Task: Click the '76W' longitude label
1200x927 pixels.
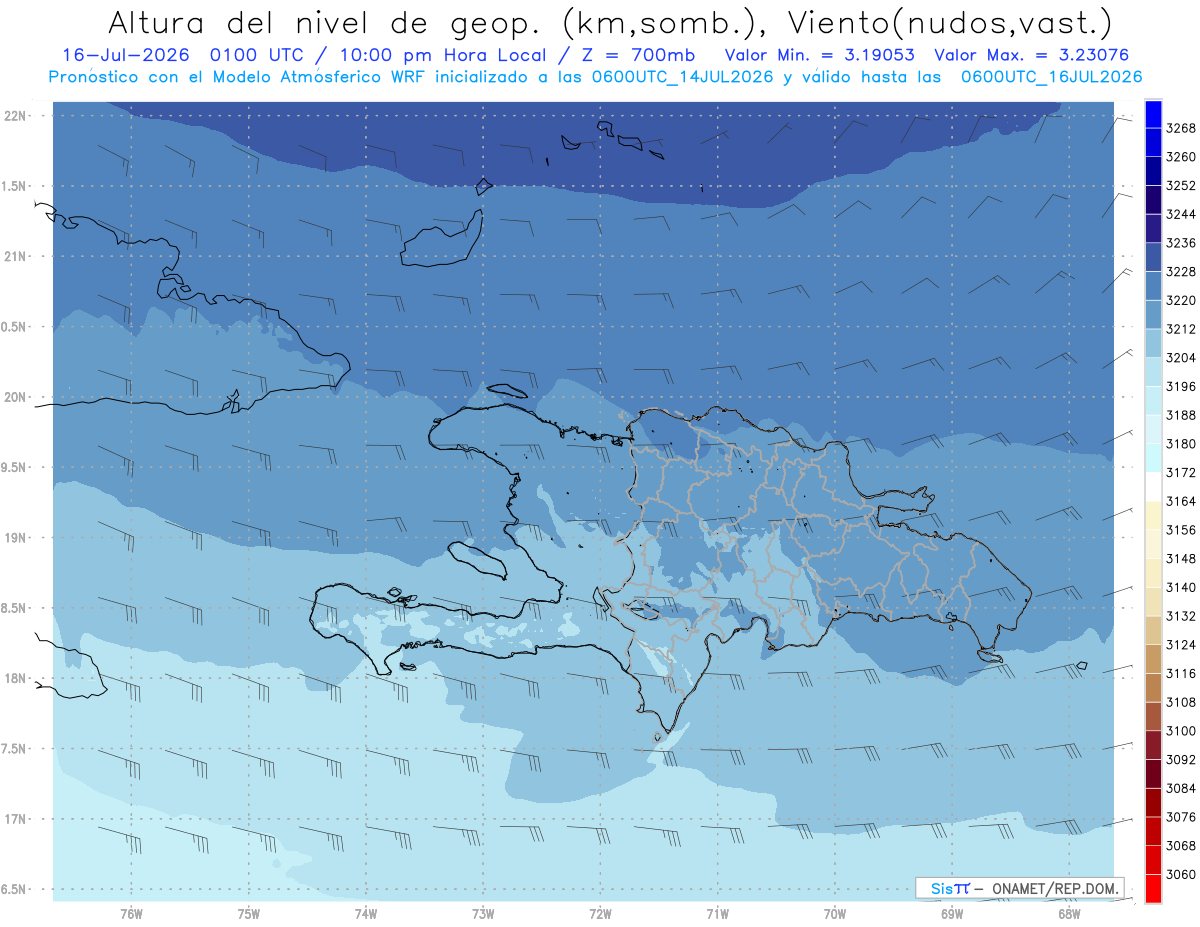Action: [x=131, y=913]
